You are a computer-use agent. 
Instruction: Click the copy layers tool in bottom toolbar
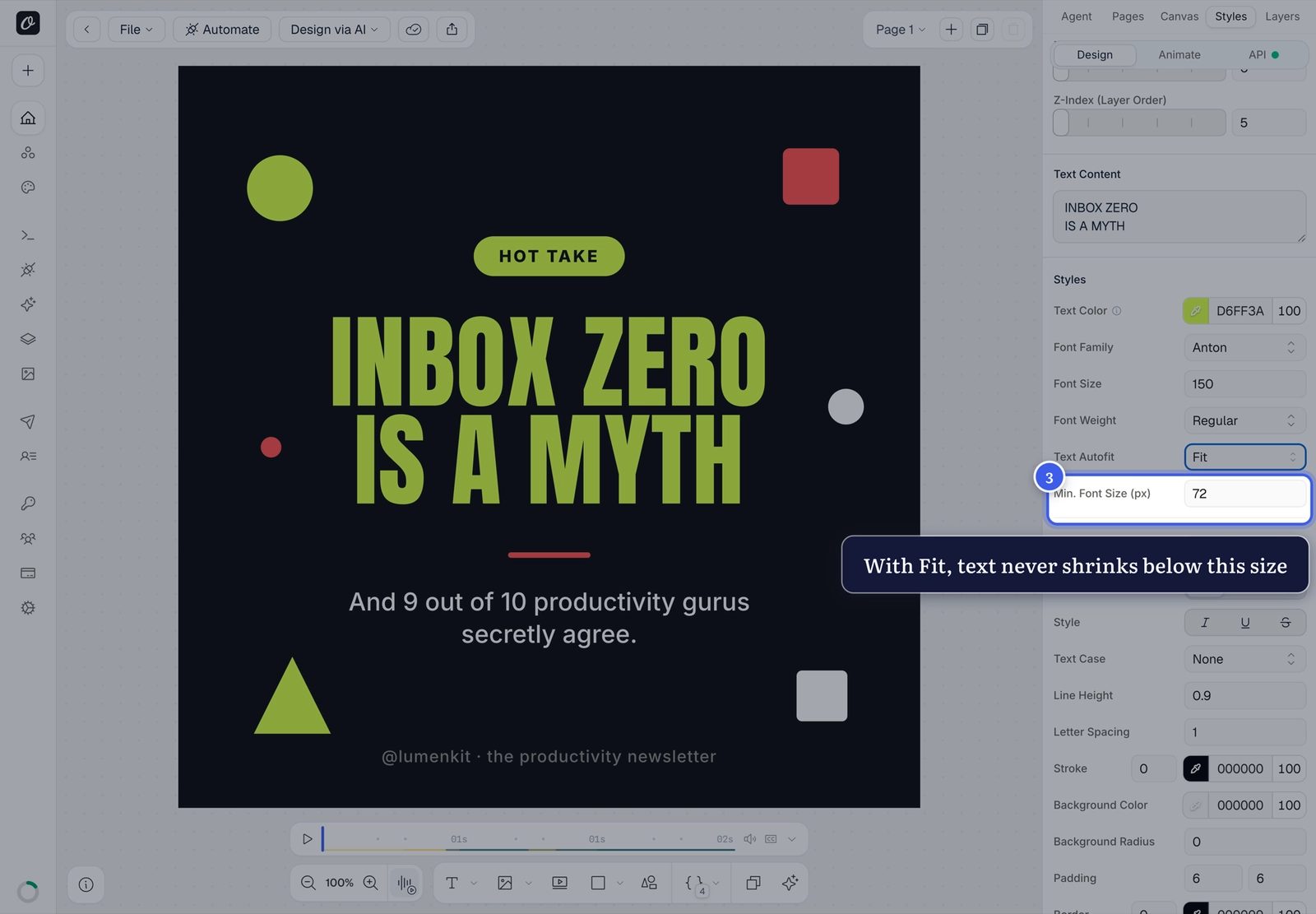[753, 883]
